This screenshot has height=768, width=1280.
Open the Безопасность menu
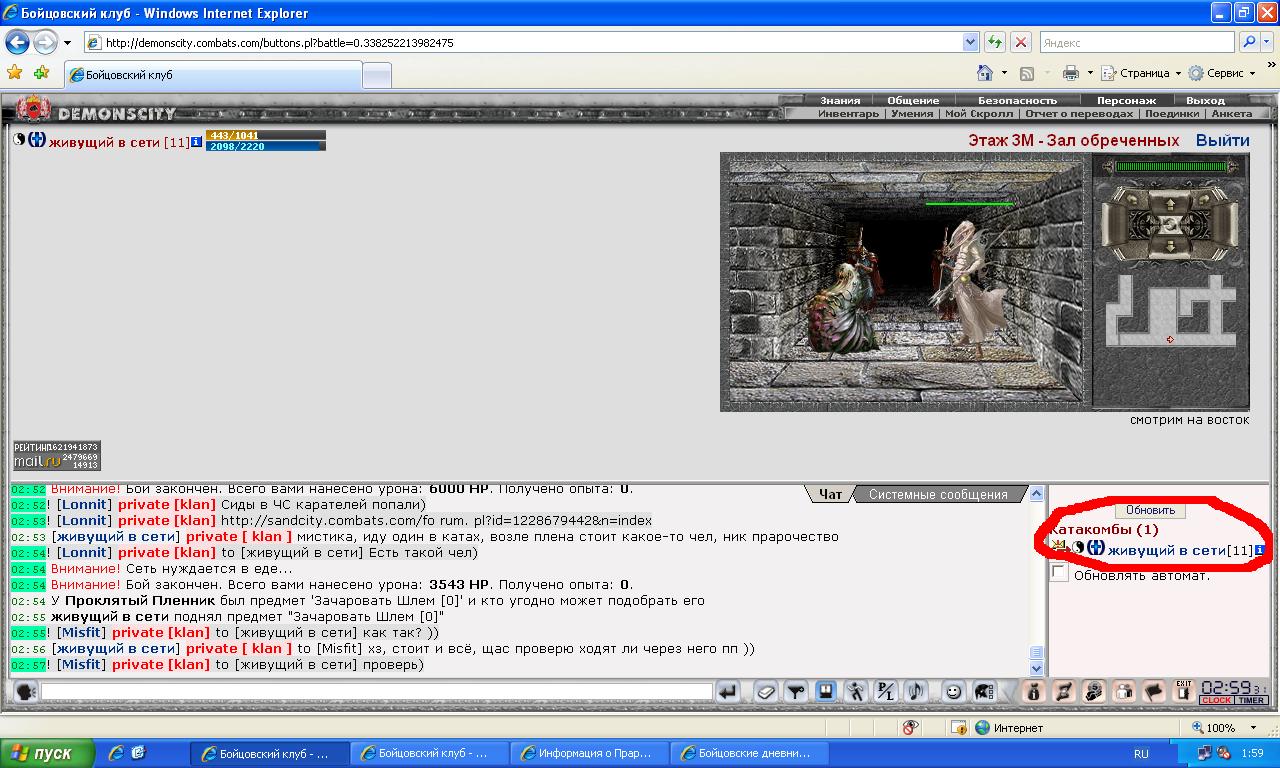click(x=1017, y=100)
